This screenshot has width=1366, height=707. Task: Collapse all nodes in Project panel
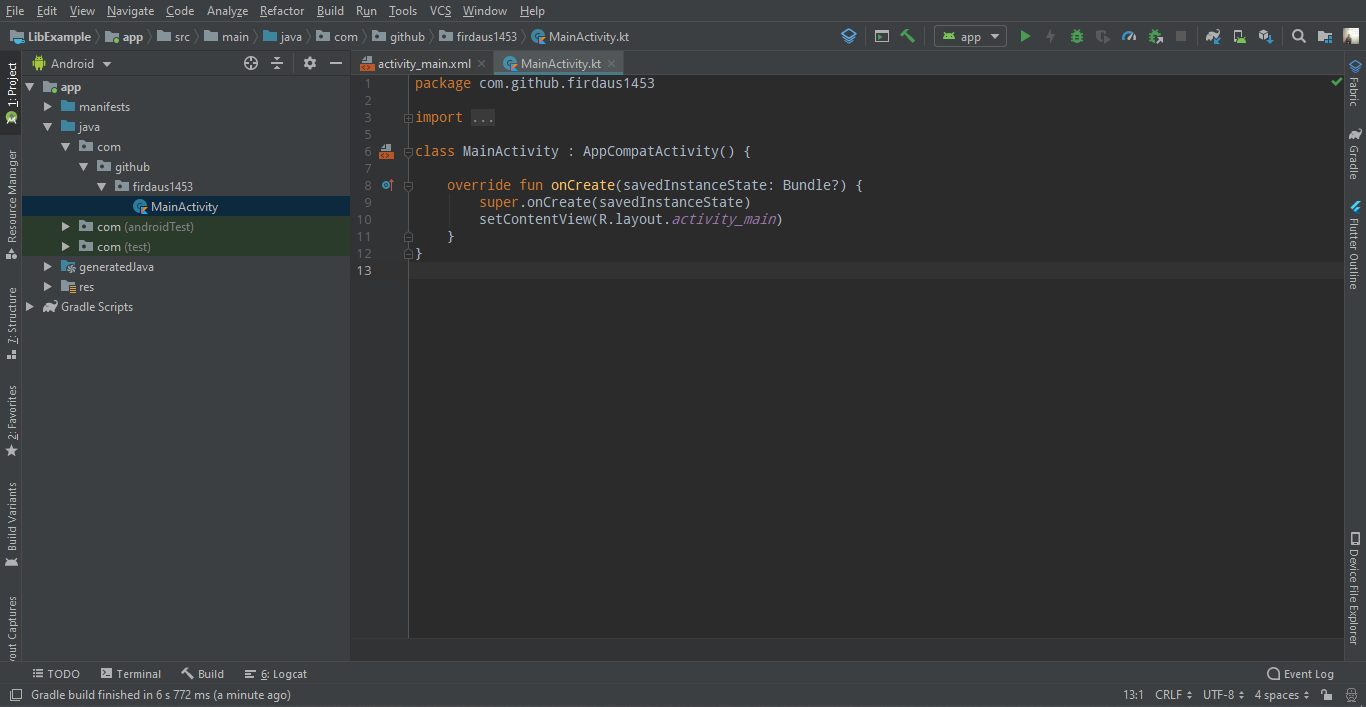pos(277,63)
